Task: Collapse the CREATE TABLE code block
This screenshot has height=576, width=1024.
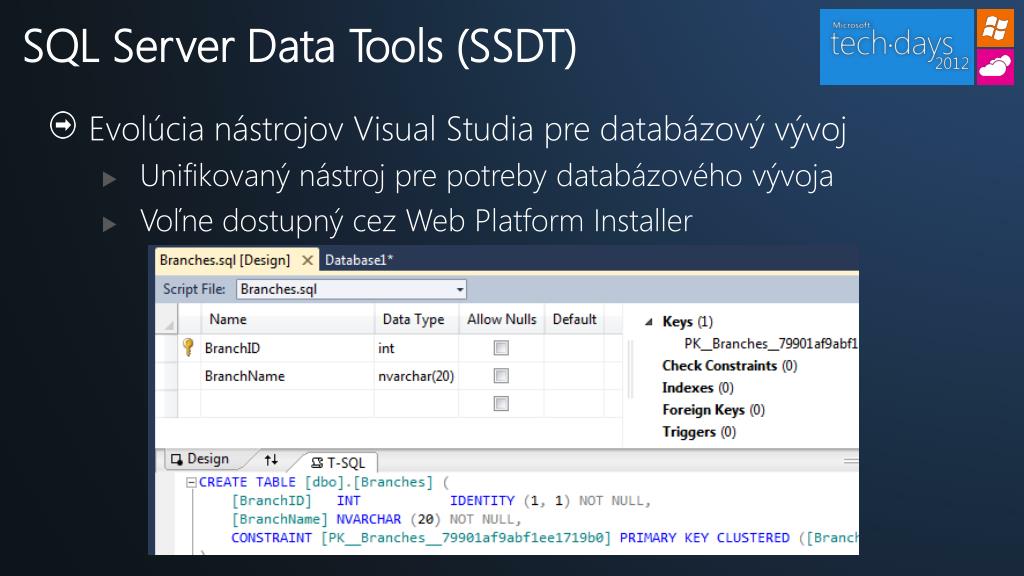Action: [x=191, y=483]
